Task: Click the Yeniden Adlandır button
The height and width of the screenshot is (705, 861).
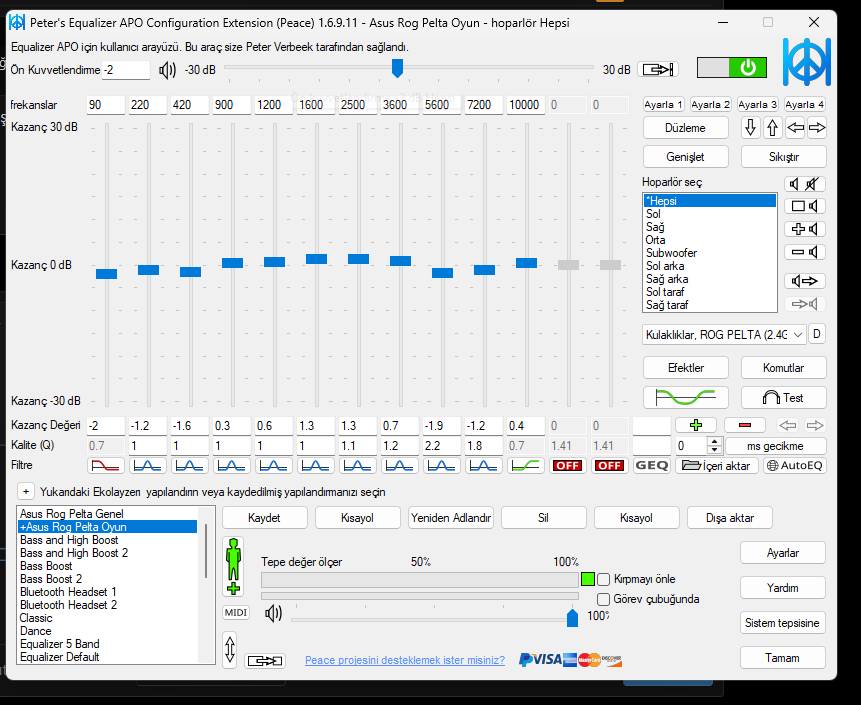Action: (x=451, y=518)
